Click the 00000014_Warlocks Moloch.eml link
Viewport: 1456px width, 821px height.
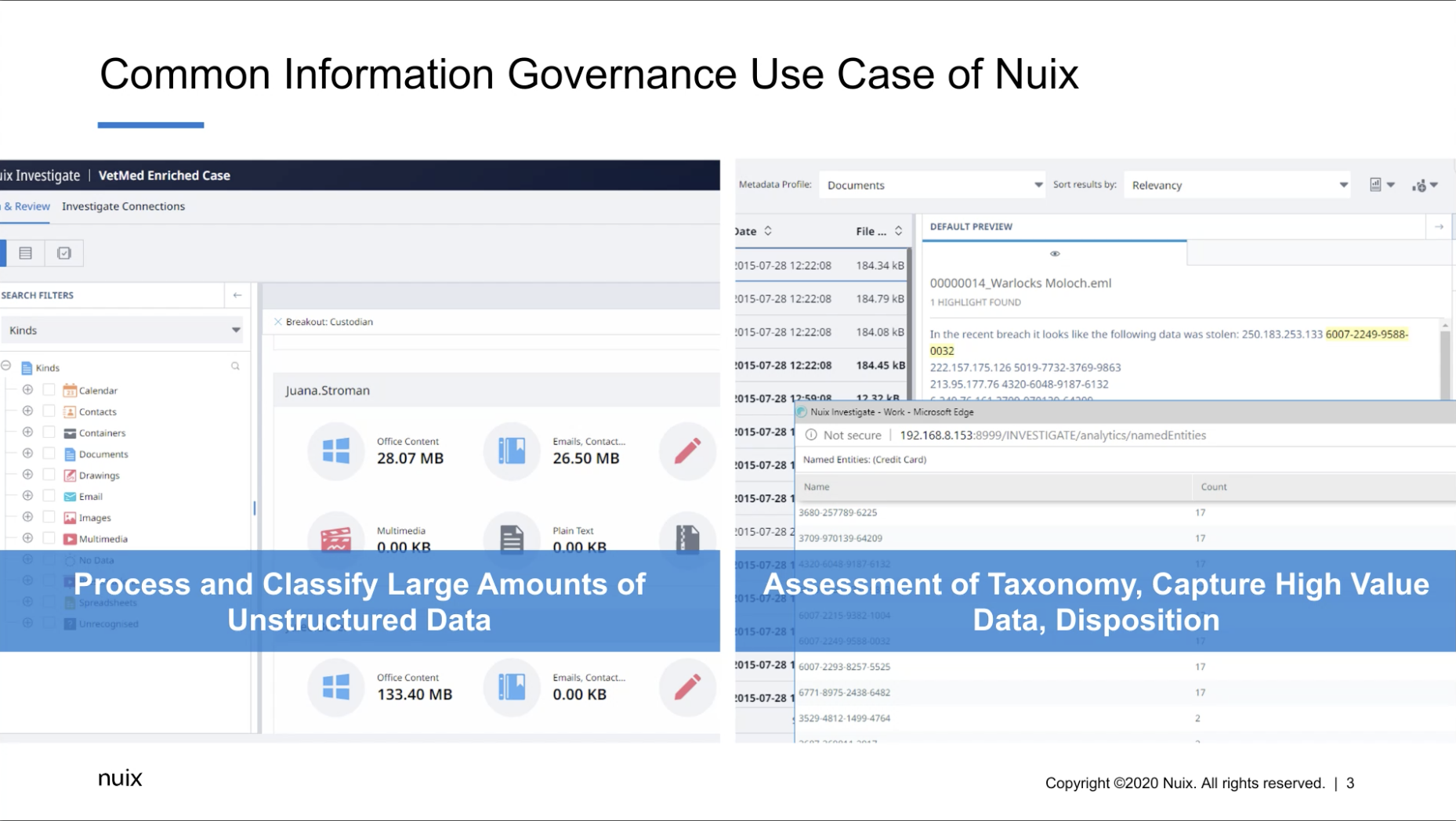[1020, 283]
